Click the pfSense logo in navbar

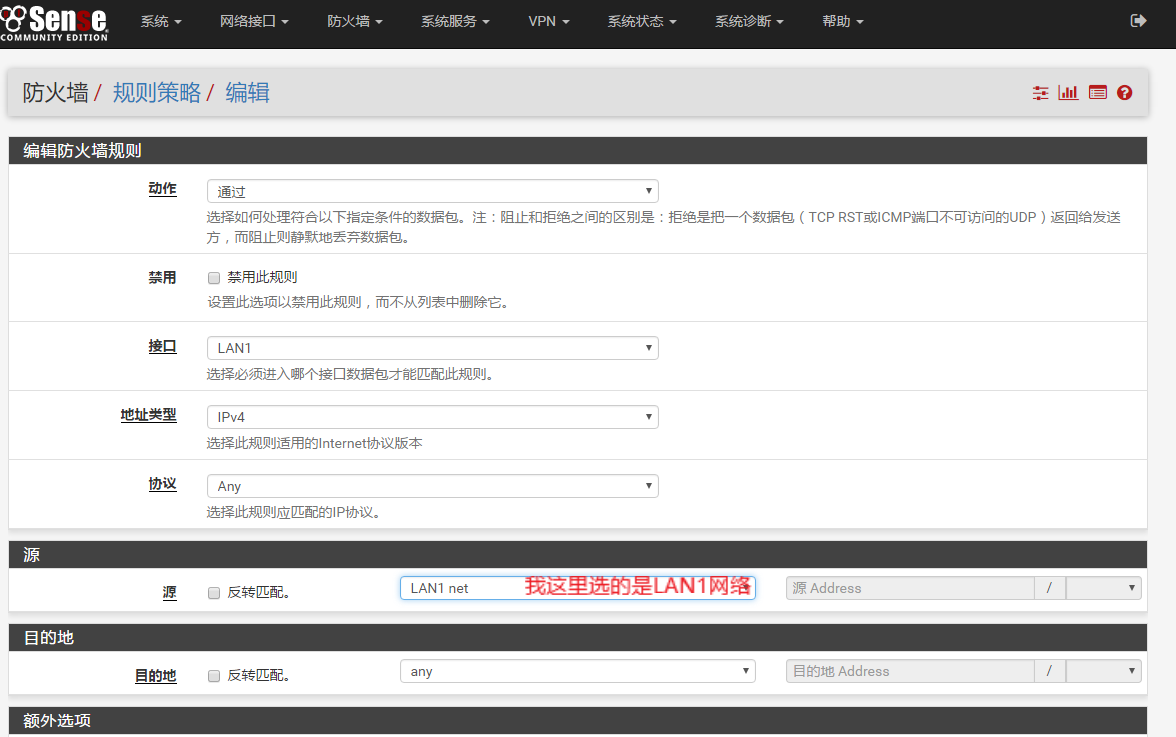[x=54, y=22]
